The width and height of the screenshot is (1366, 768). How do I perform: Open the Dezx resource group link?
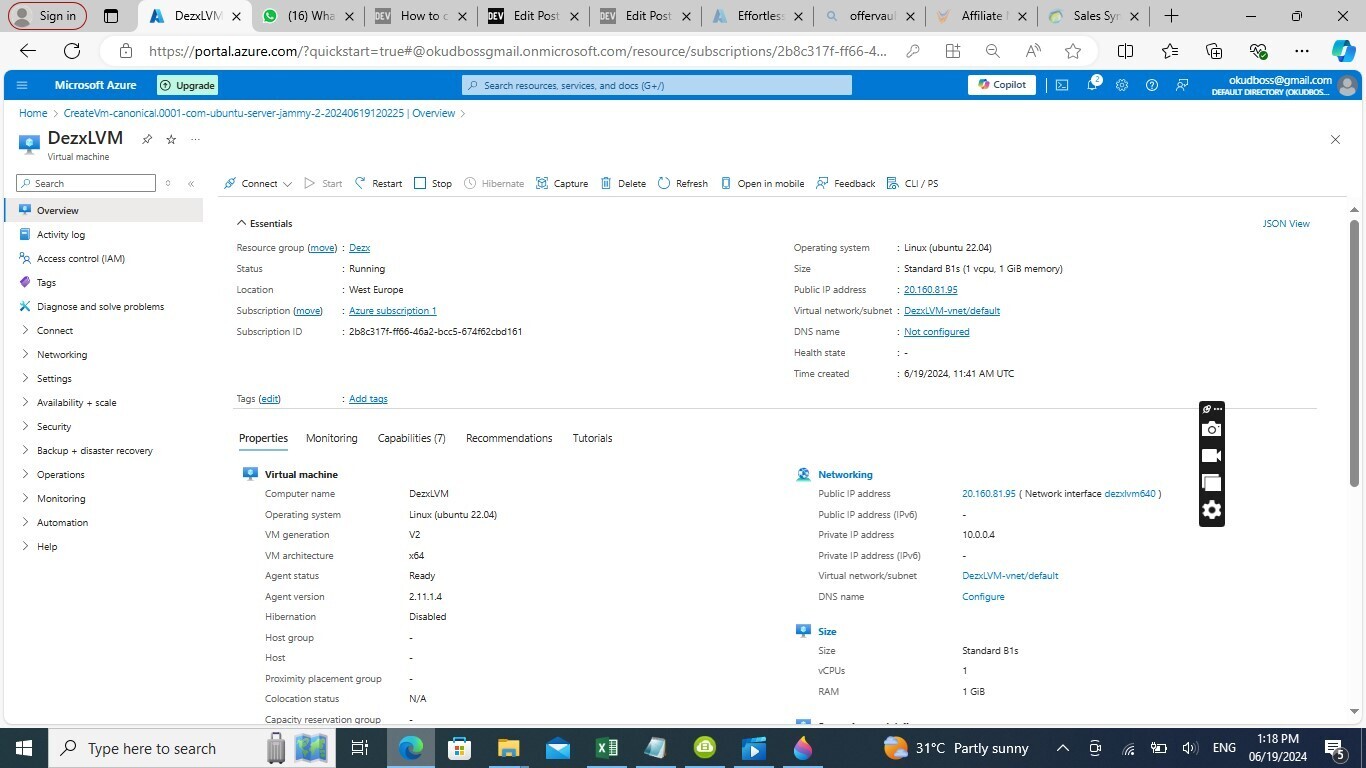[359, 247]
